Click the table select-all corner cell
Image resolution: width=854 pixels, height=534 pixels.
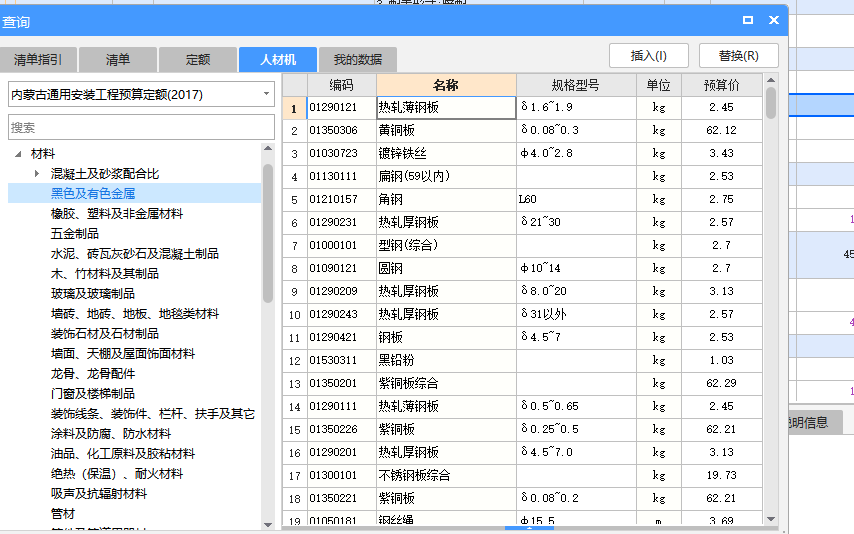pyautogui.click(x=295, y=85)
